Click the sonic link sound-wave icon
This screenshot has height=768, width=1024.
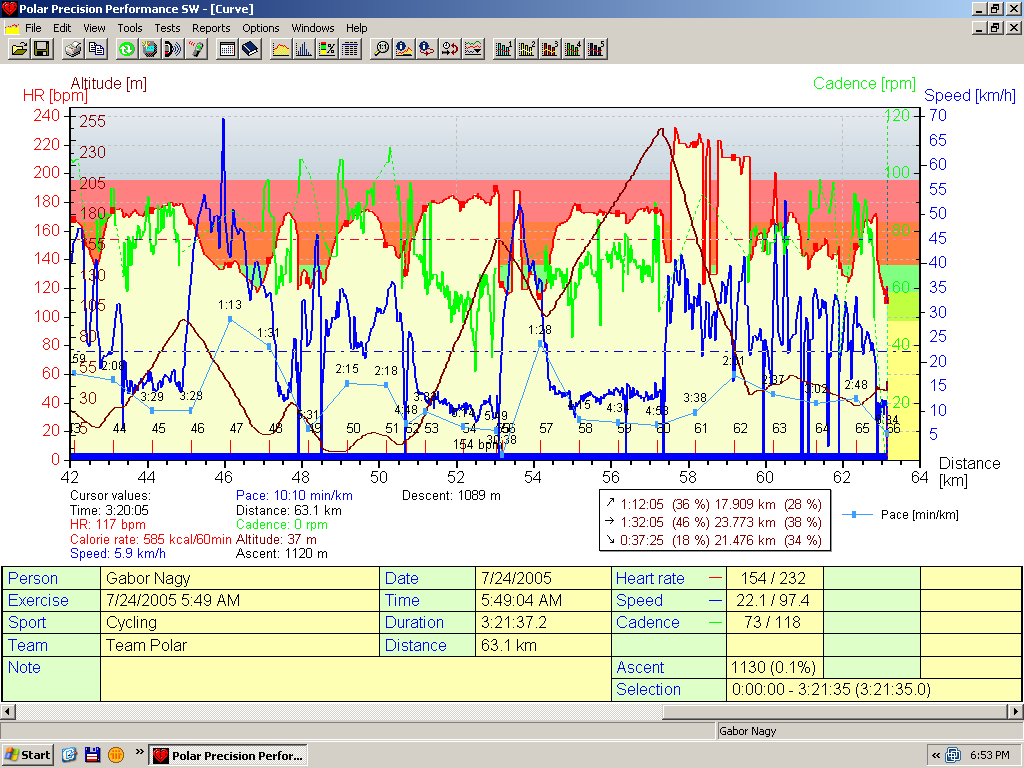(x=172, y=49)
